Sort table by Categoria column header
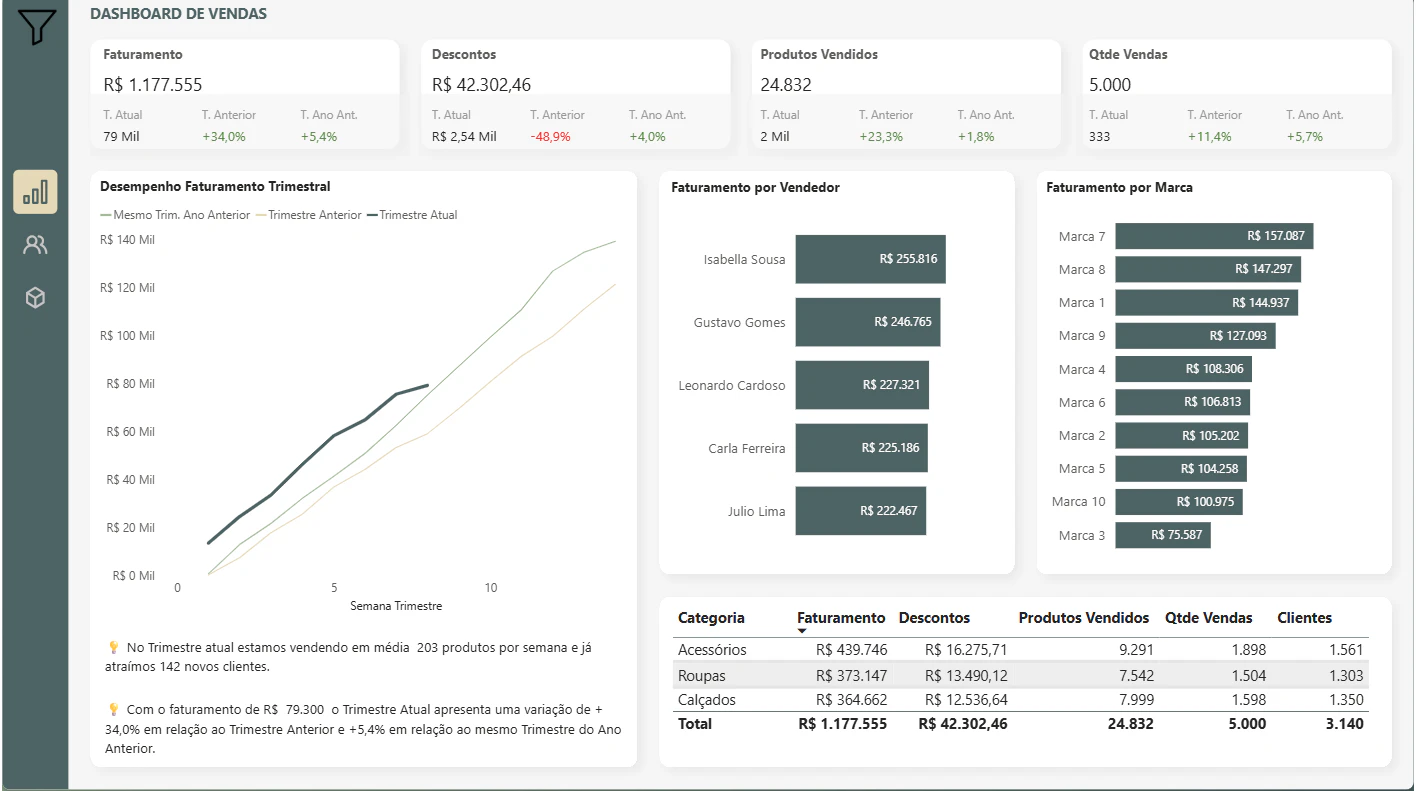 [711, 618]
